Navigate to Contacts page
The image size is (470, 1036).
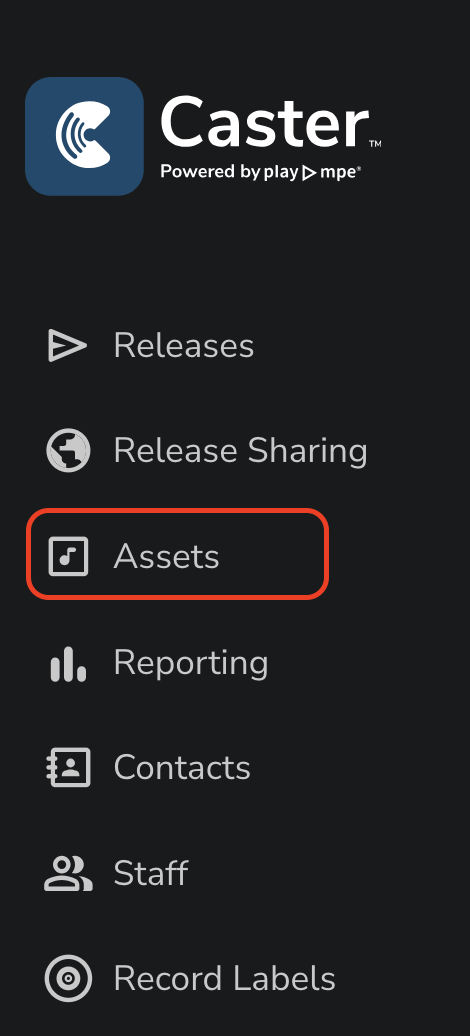182,768
